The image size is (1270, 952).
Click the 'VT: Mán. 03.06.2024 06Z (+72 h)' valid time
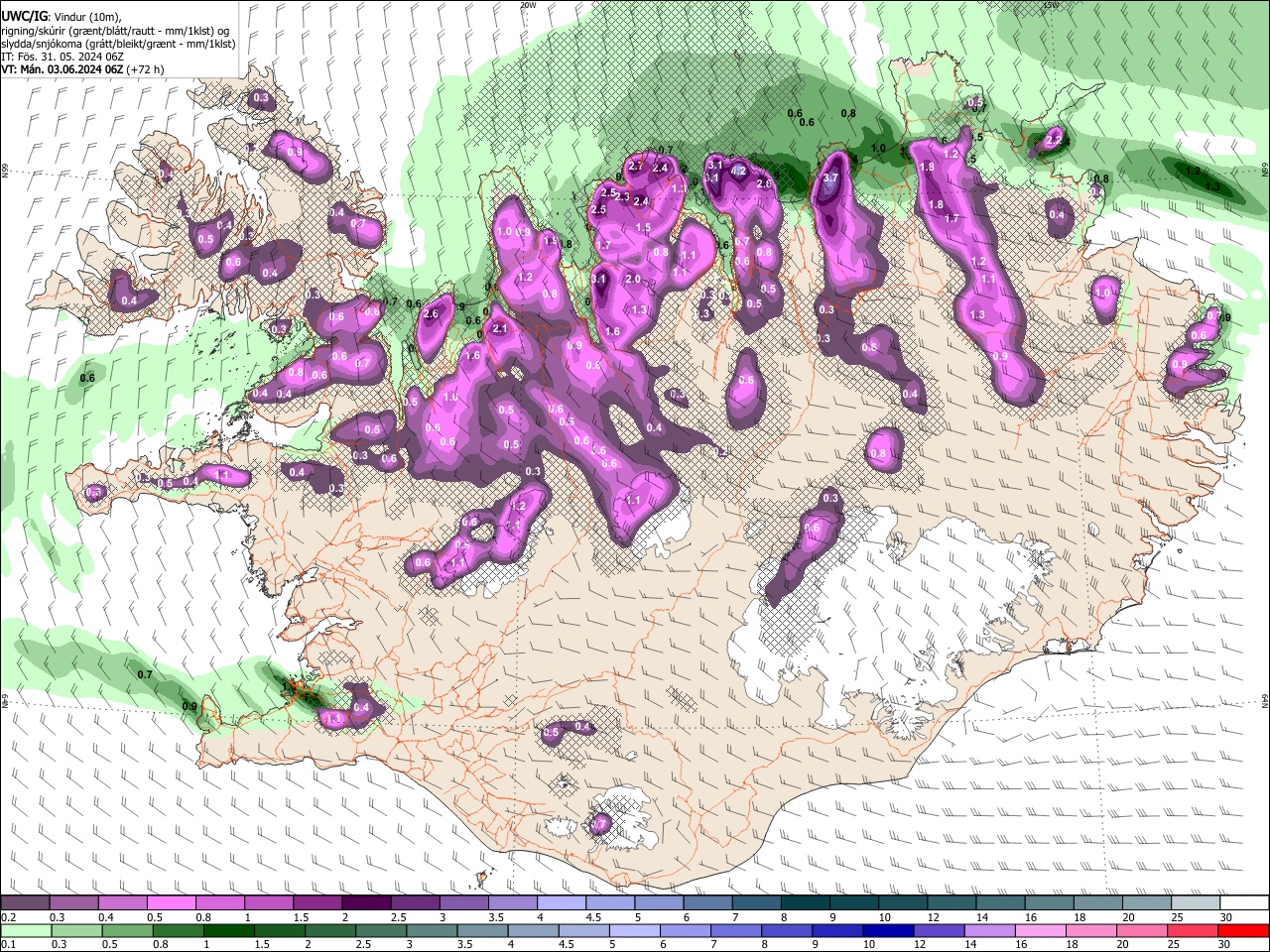83,69
